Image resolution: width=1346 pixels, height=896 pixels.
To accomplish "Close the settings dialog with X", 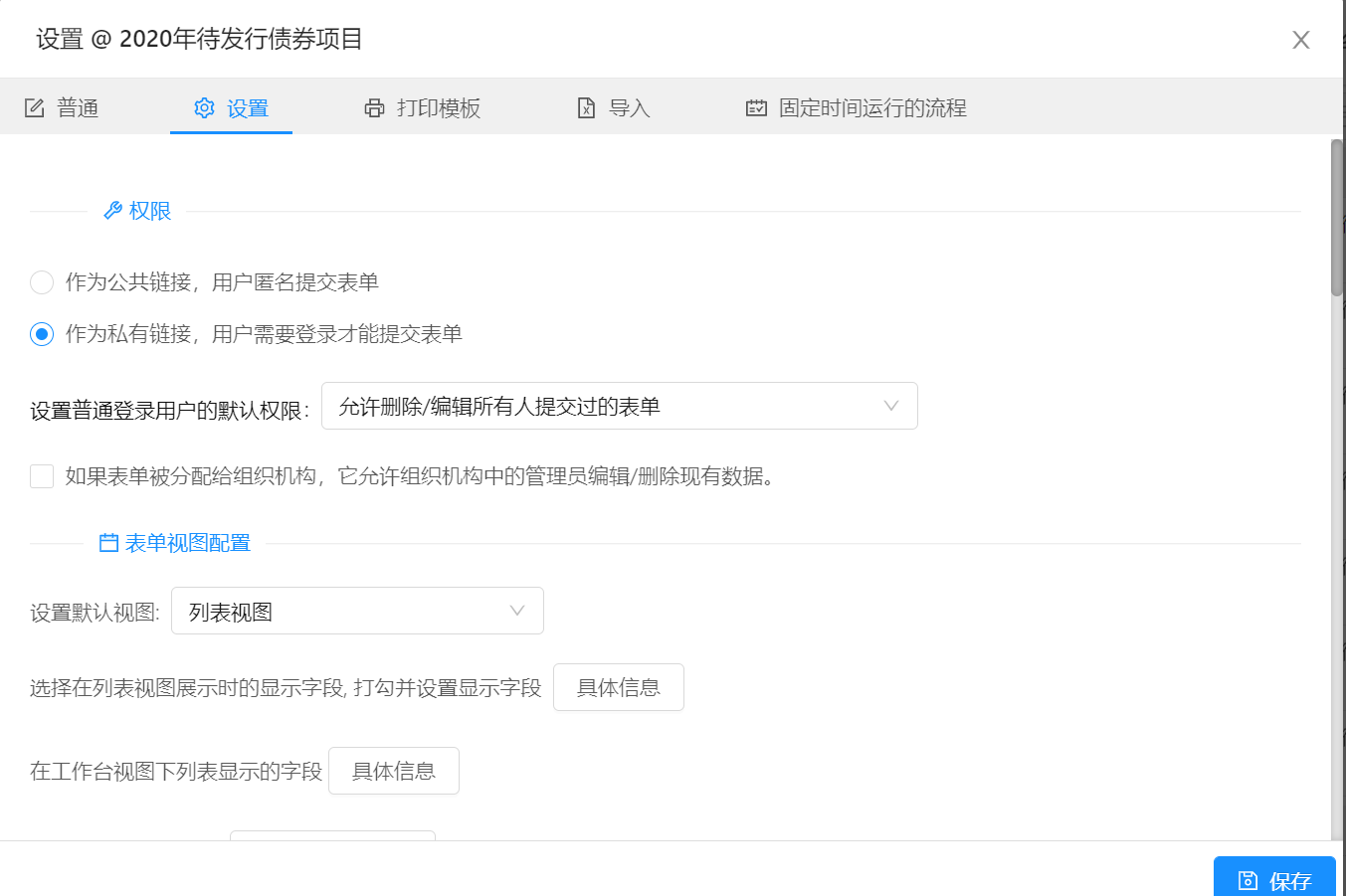I will click(1301, 40).
